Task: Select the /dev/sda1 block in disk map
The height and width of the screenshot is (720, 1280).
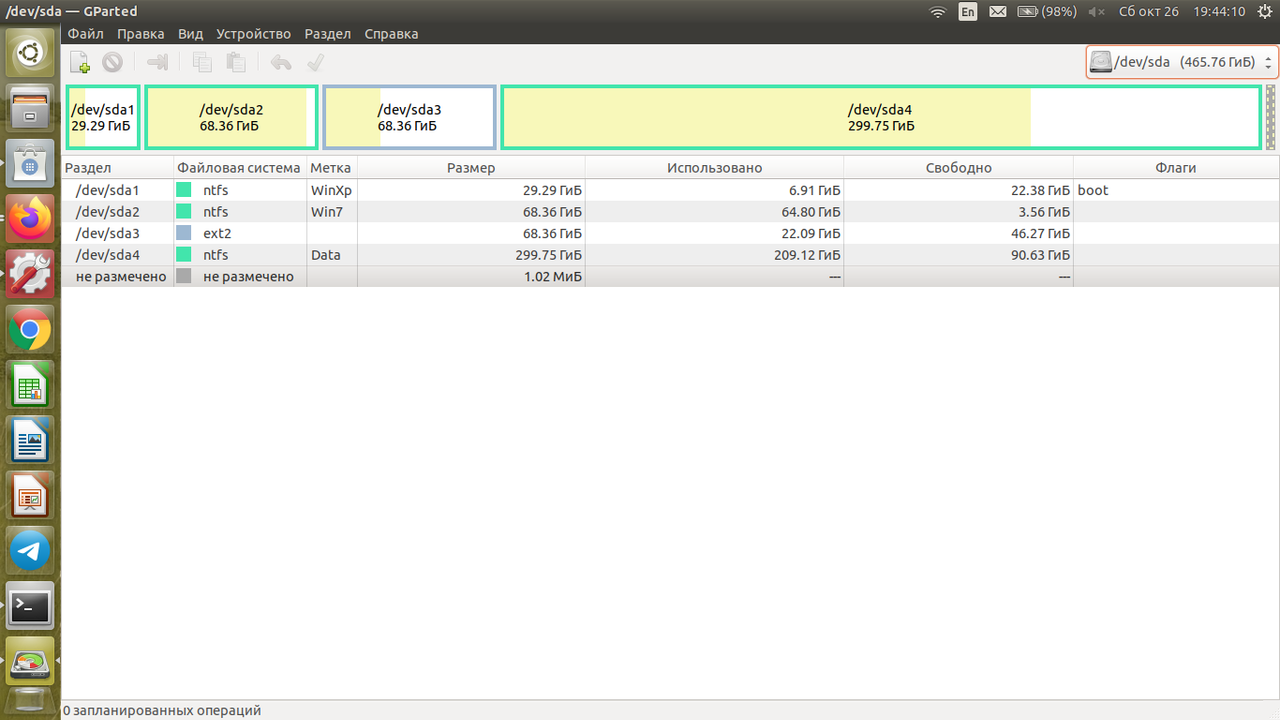Action: click(103, 118)
